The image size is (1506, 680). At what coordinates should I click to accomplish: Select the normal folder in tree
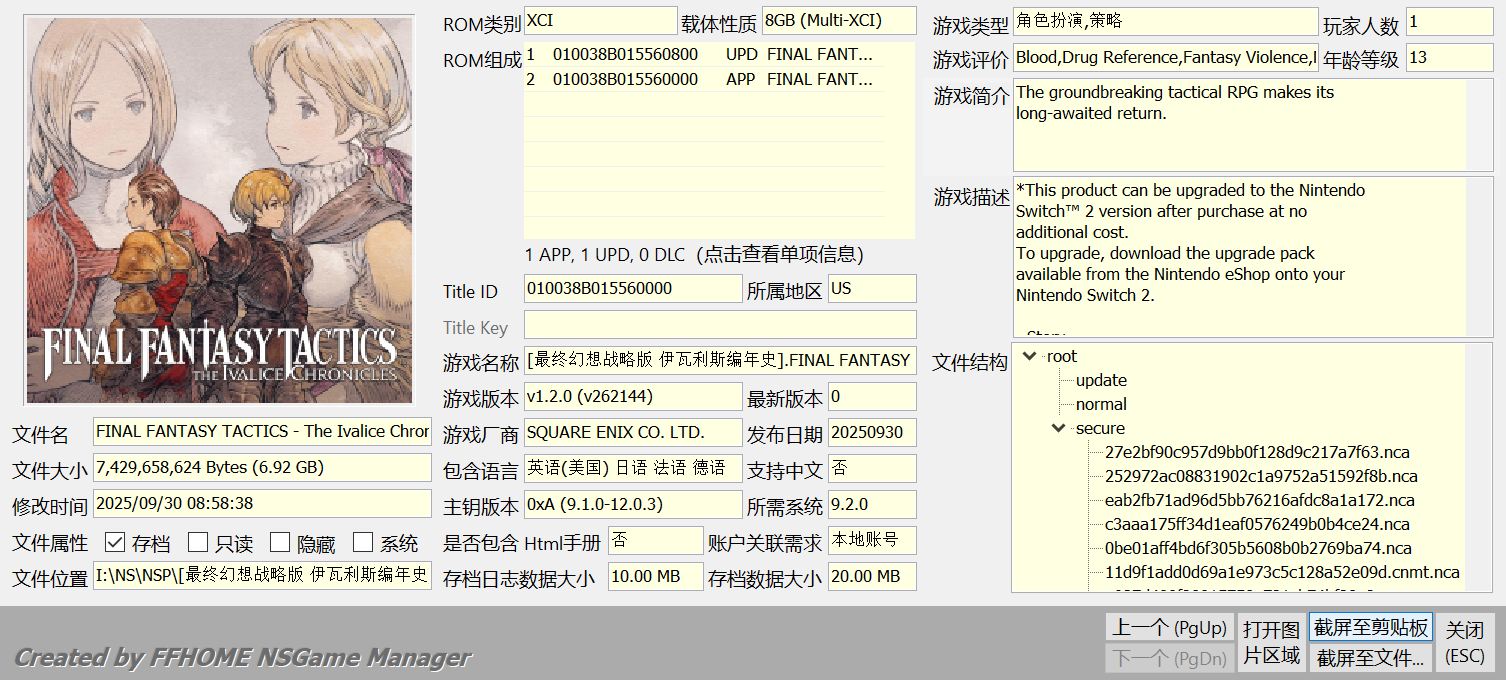click(x=1101, y=404)
